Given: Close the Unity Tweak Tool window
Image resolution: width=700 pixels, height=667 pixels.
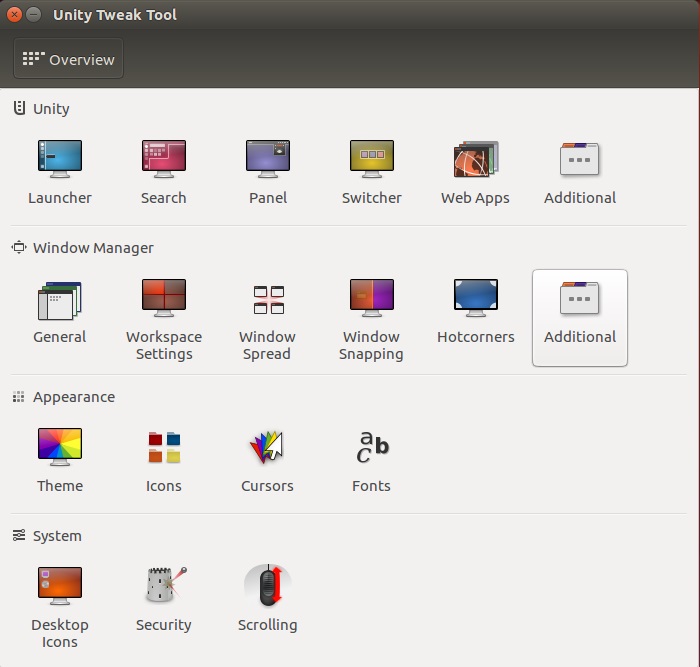Looking at the screenshot, I should click(x=14, y=14).
